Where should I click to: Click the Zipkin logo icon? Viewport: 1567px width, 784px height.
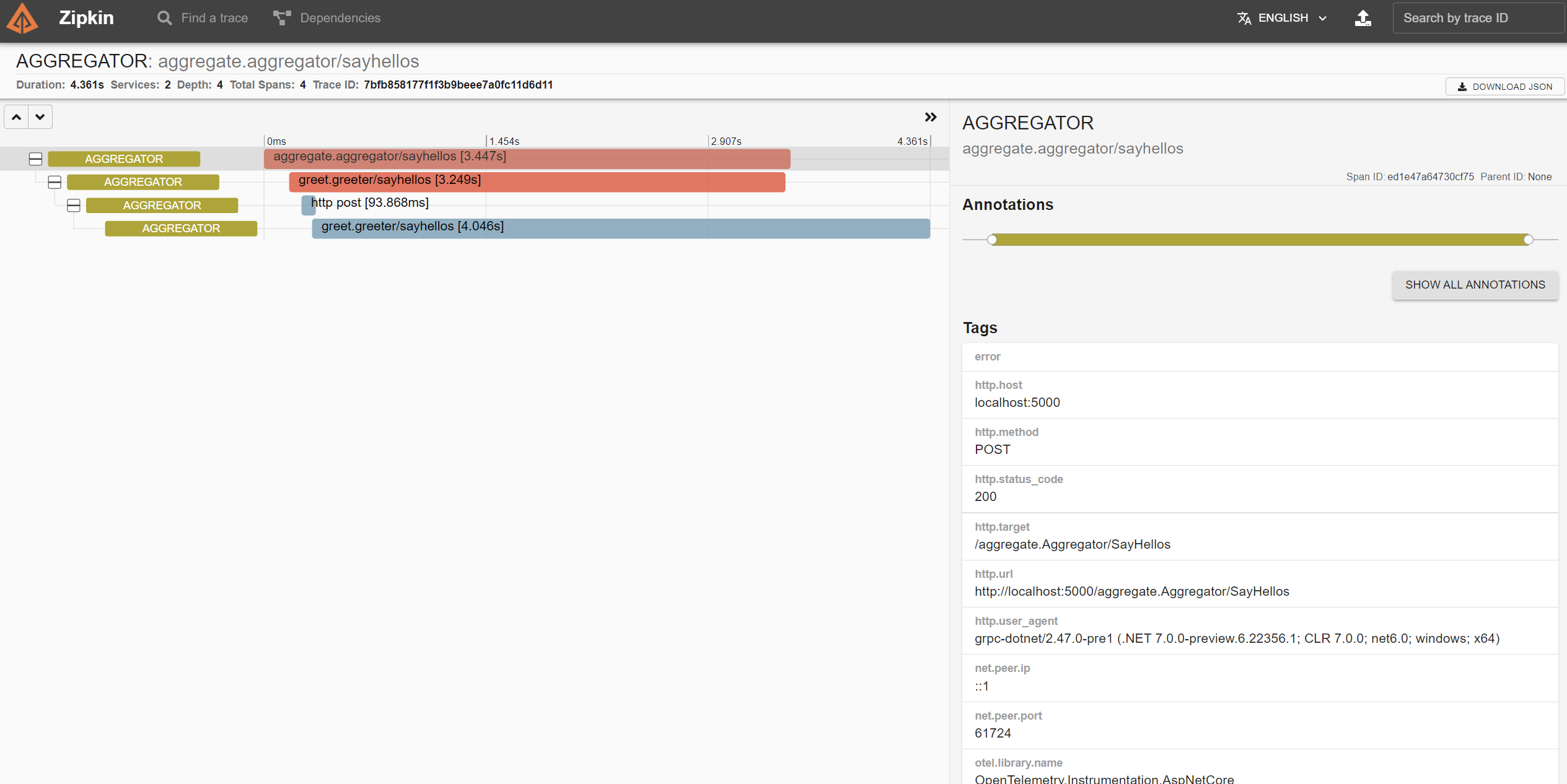[x=22, y=18]
